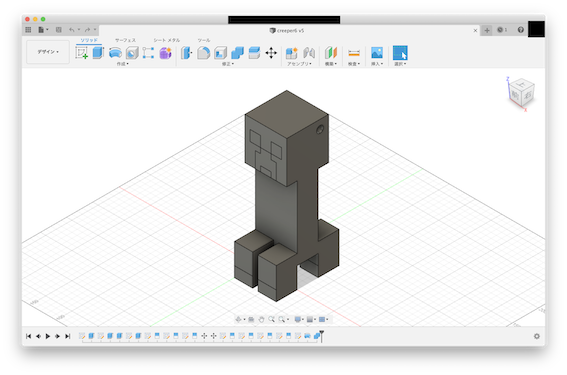Select the Press Pull tool
Image resolution: width=567 pixels, height=375 pixels.
tap(186, 53)
